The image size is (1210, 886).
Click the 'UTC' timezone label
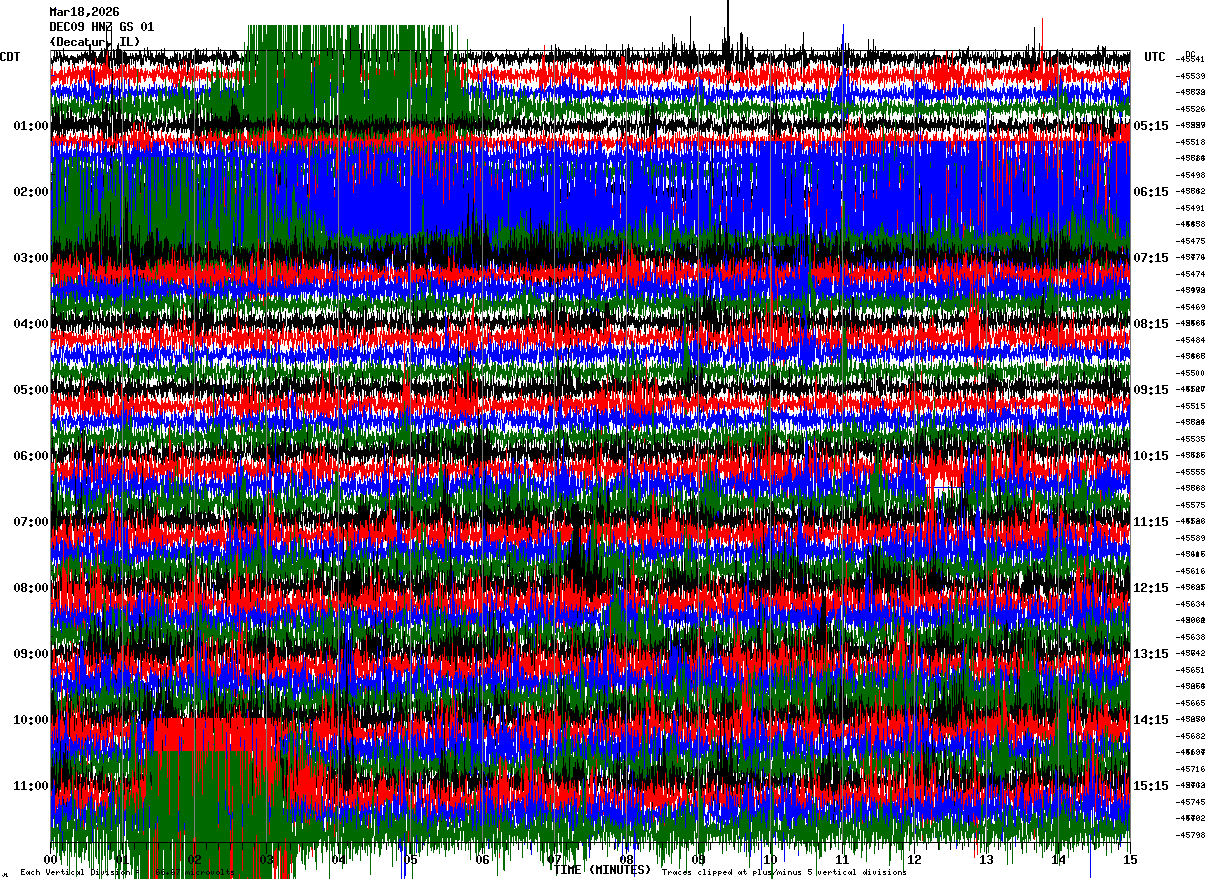[x=1155, y=57]
